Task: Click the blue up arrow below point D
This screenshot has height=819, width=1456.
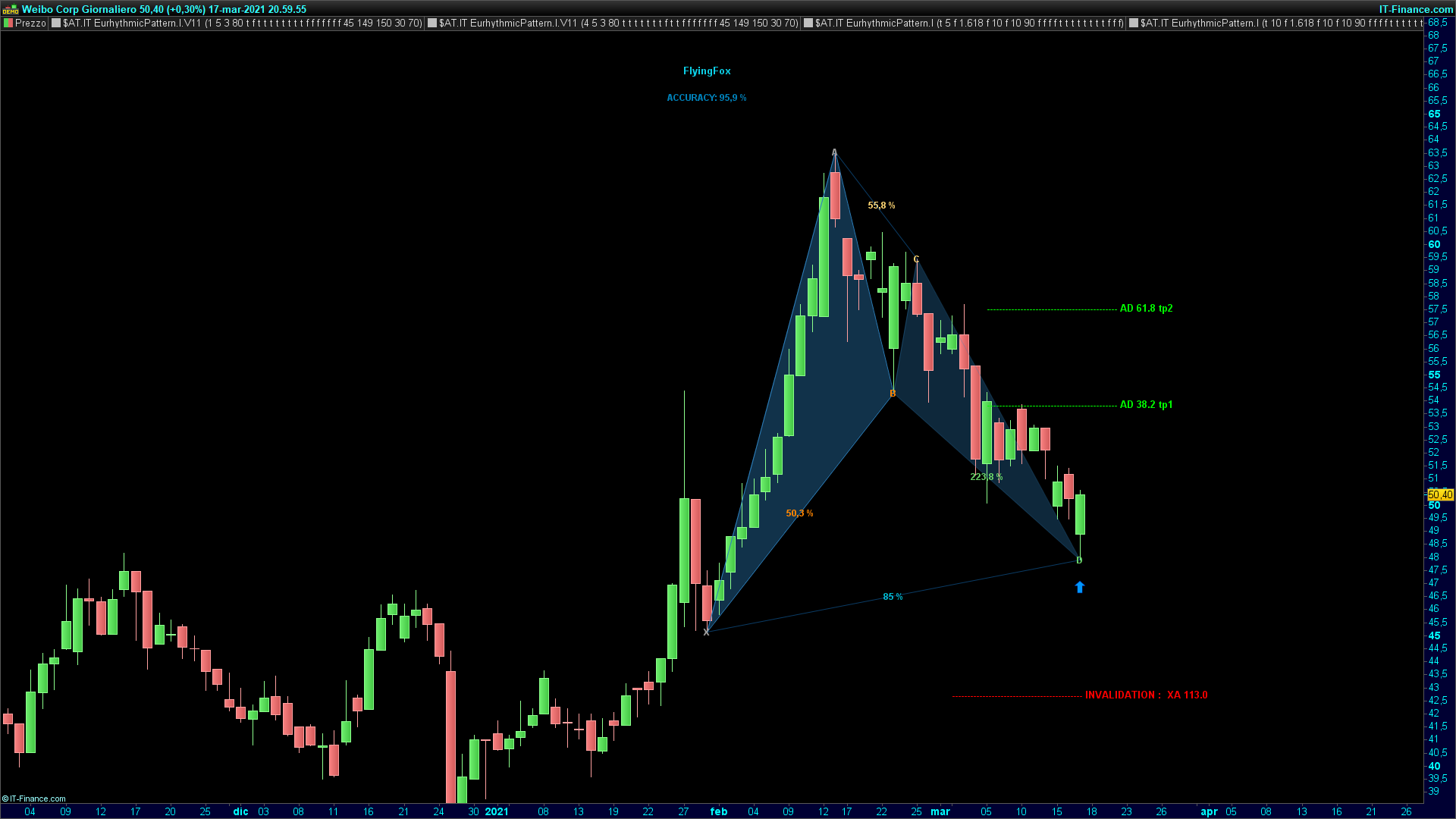Action: (1080, 587)
